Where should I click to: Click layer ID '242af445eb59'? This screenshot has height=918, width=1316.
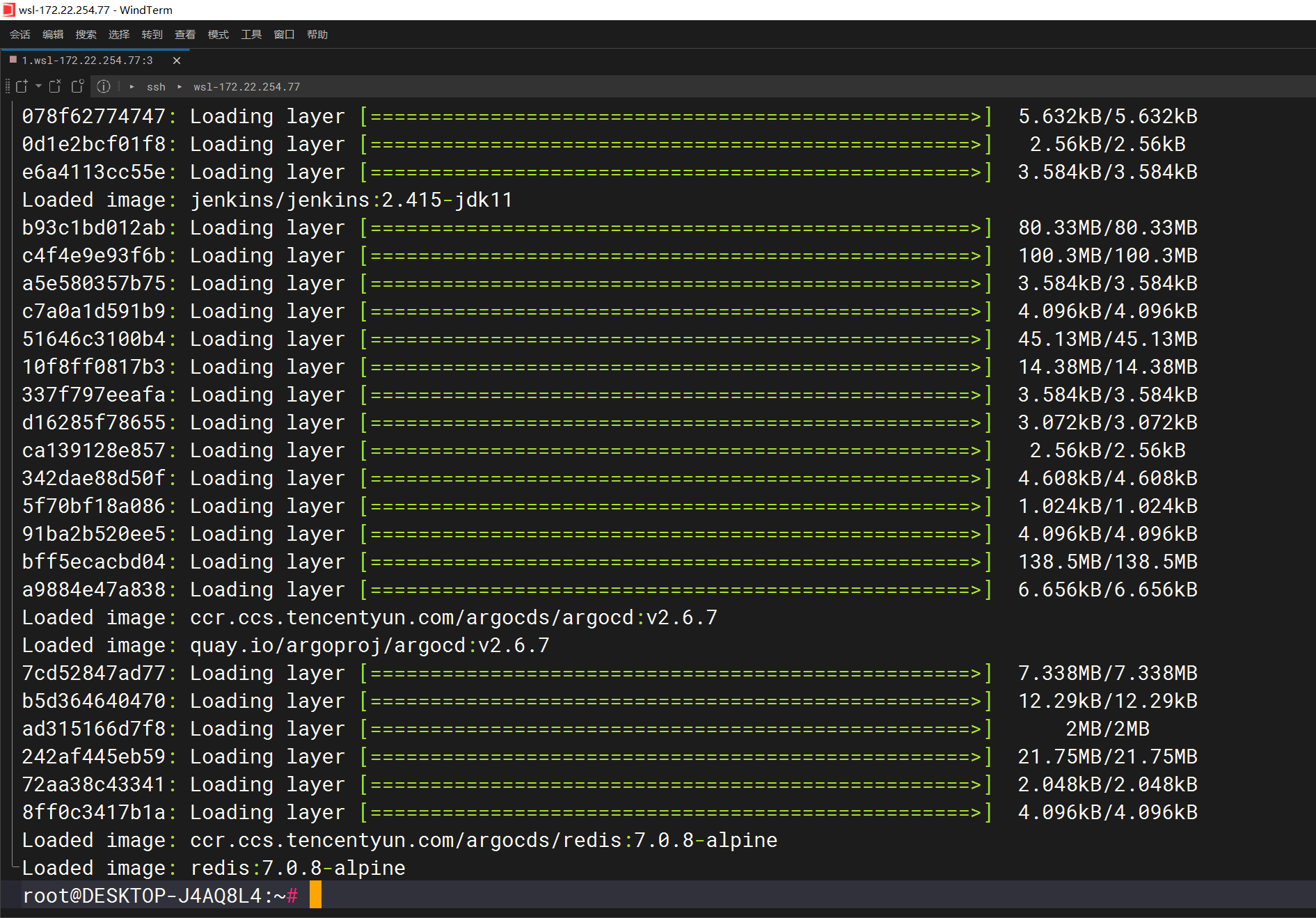[x=94, y=757]
